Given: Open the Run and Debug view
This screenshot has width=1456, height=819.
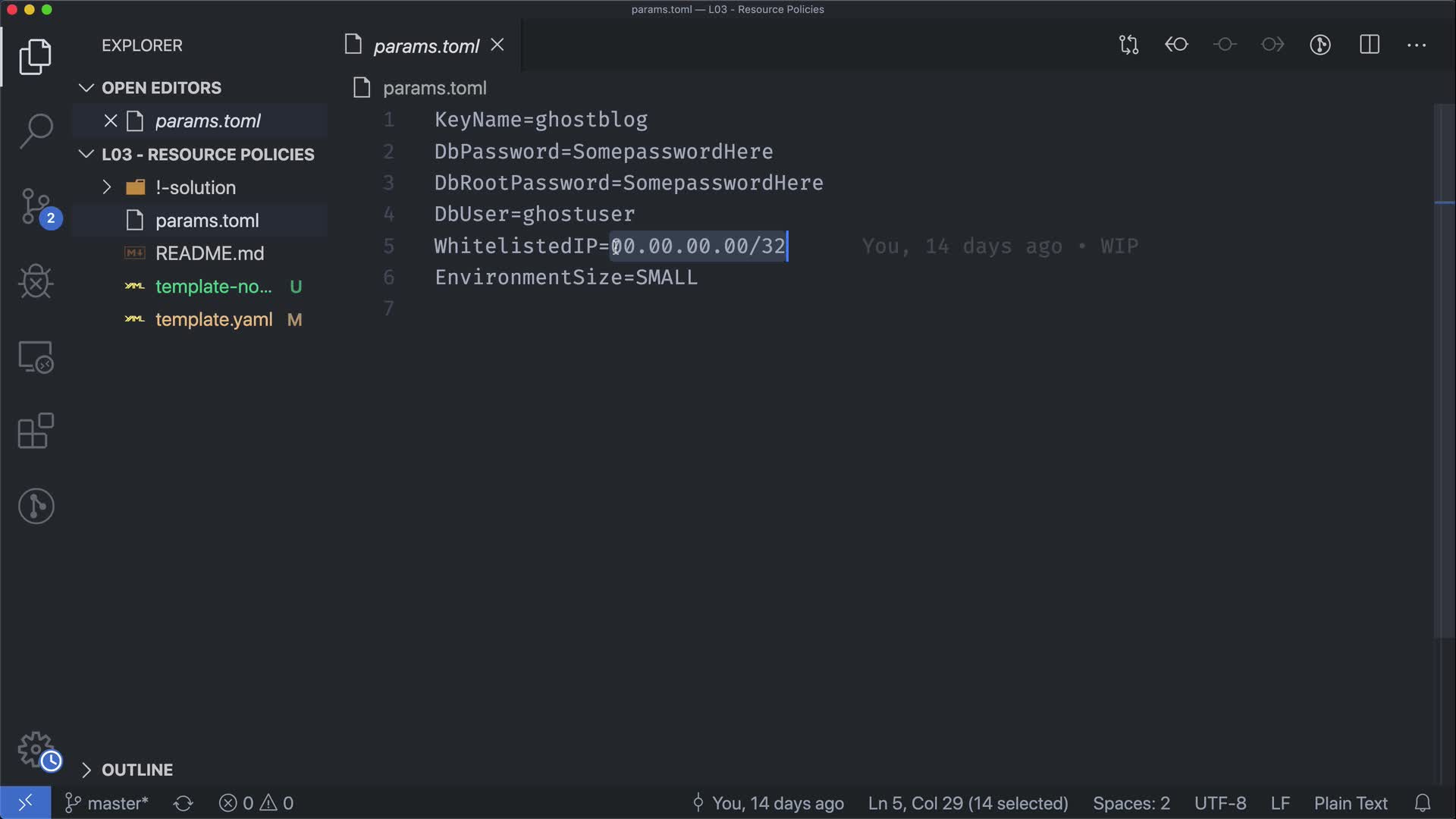Looking at the screenshot, I should tap(36, 281).
